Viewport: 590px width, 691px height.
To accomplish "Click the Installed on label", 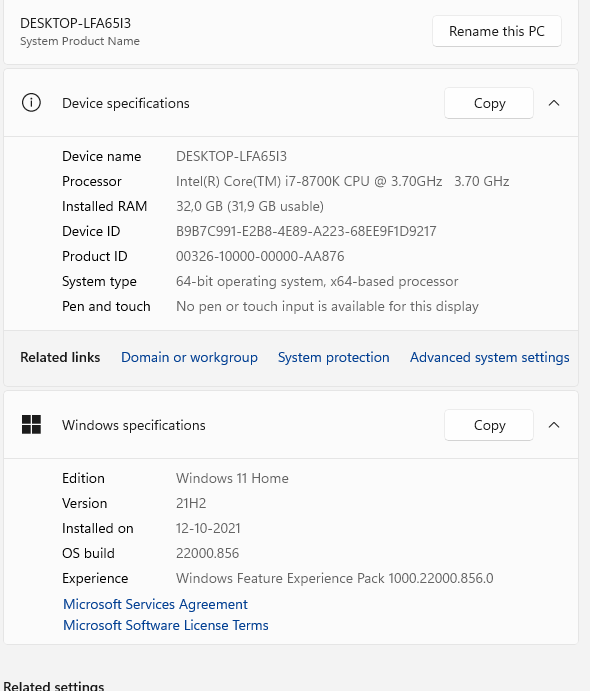I will tap(97, 528).
